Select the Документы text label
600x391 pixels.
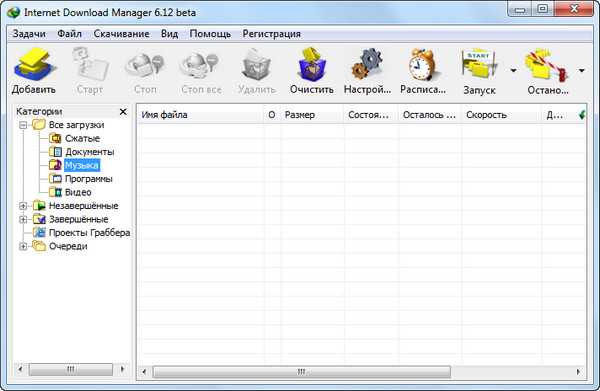(90, 152)
